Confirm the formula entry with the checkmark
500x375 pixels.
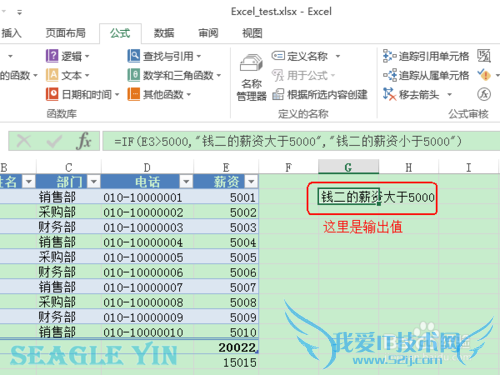pos(54,141)
